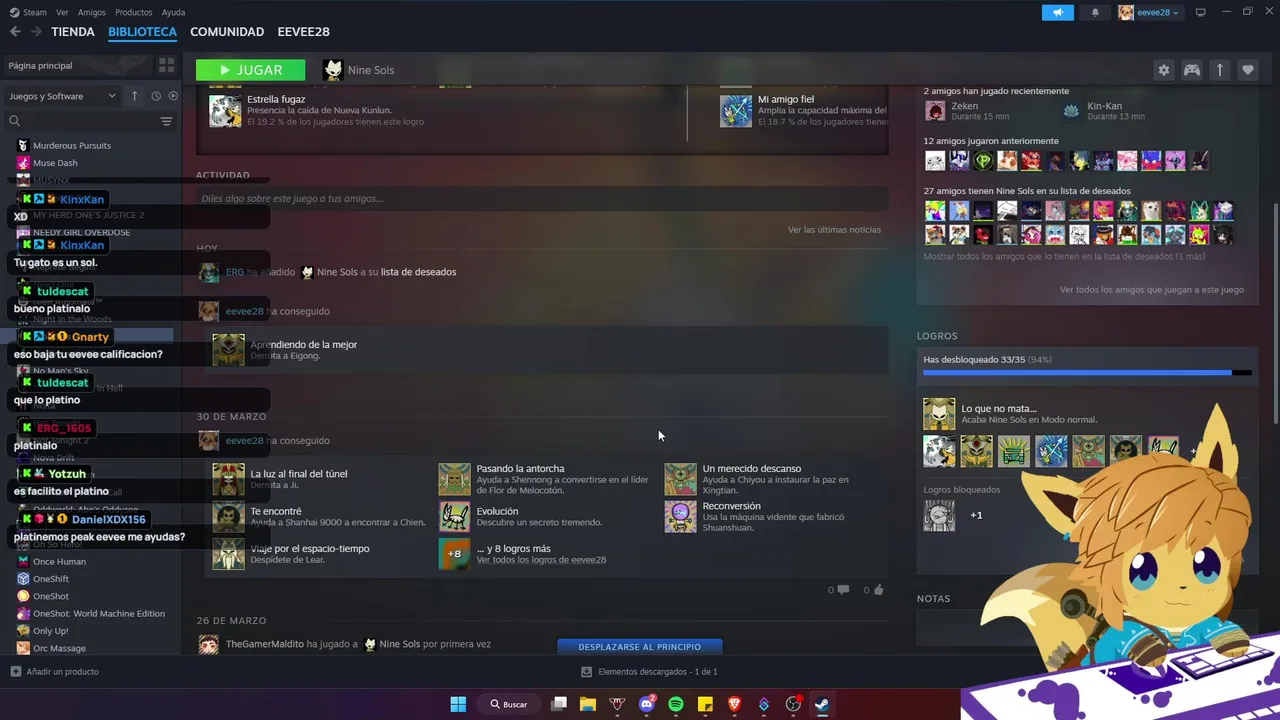Click Kin-Kan friend avatar
This screenshot has height=720, width=1280.
pos(1071,111)
